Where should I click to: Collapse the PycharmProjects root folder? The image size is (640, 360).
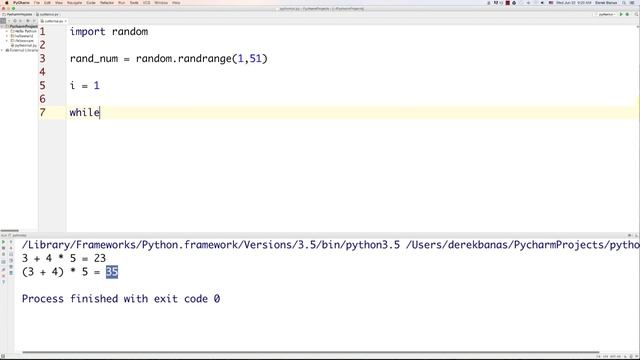coord(2,26)
